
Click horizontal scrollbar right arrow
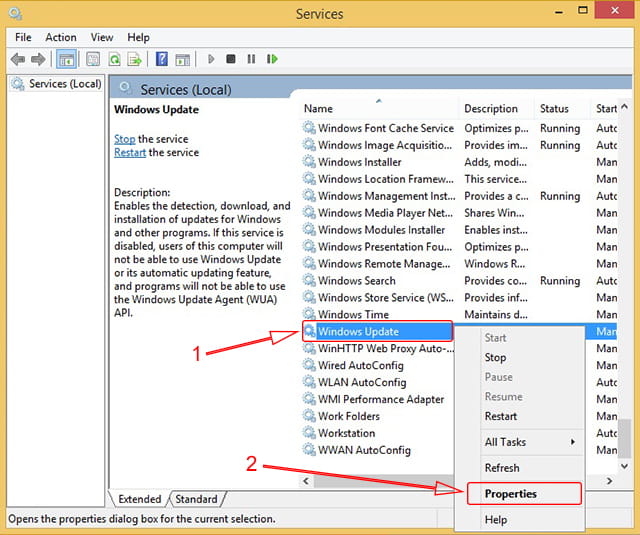pyautogui.click(x=609, y=481)
